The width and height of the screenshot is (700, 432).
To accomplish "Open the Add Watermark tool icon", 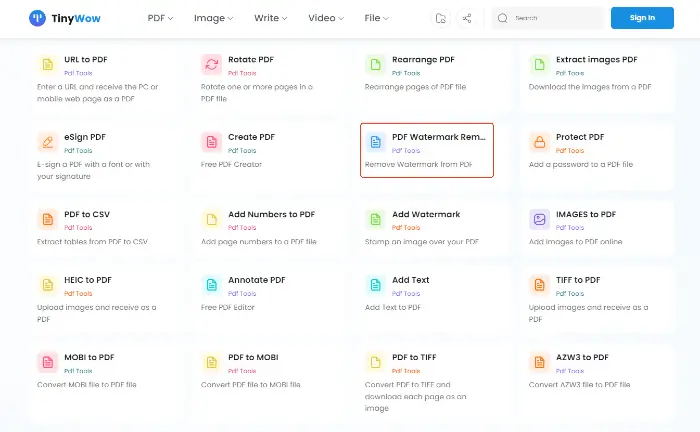I will [x=375, y=219].
